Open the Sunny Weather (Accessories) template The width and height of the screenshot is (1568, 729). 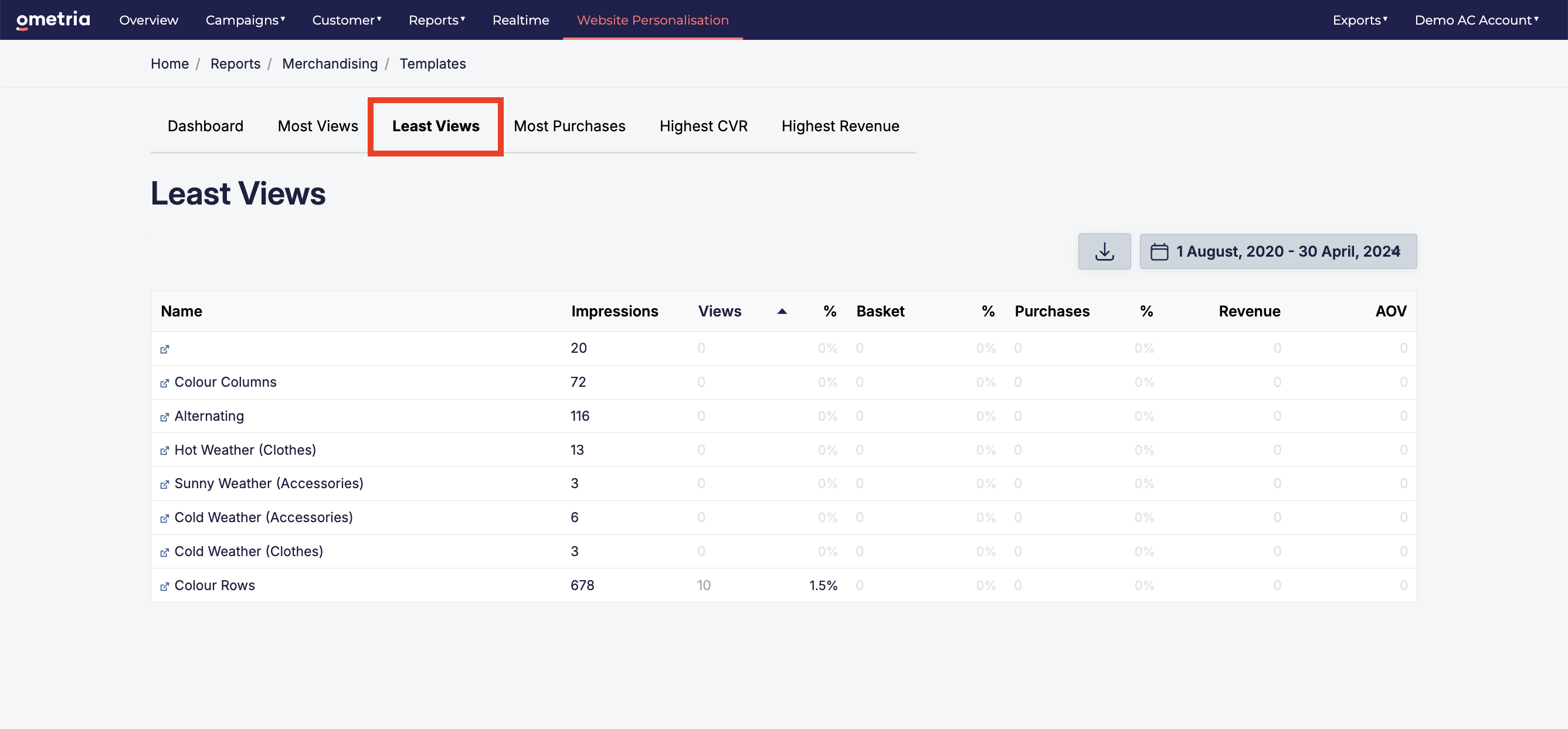269,483
